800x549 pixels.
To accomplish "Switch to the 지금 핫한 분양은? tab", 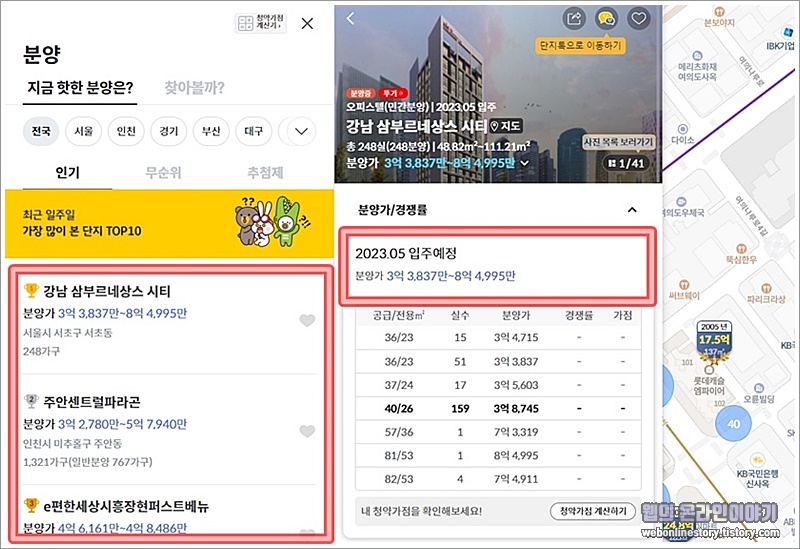I will pos(80,88).
